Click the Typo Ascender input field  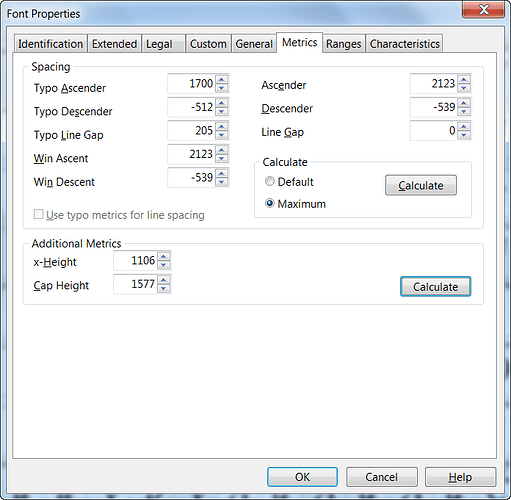pyautogui.click(x=192, y=83)
